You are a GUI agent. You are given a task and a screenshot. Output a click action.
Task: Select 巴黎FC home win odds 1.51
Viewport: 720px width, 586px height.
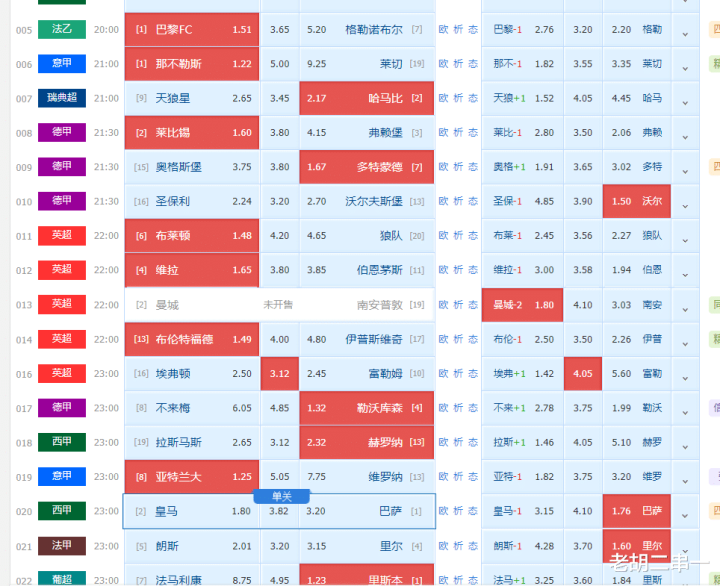[x=192, y=29]
